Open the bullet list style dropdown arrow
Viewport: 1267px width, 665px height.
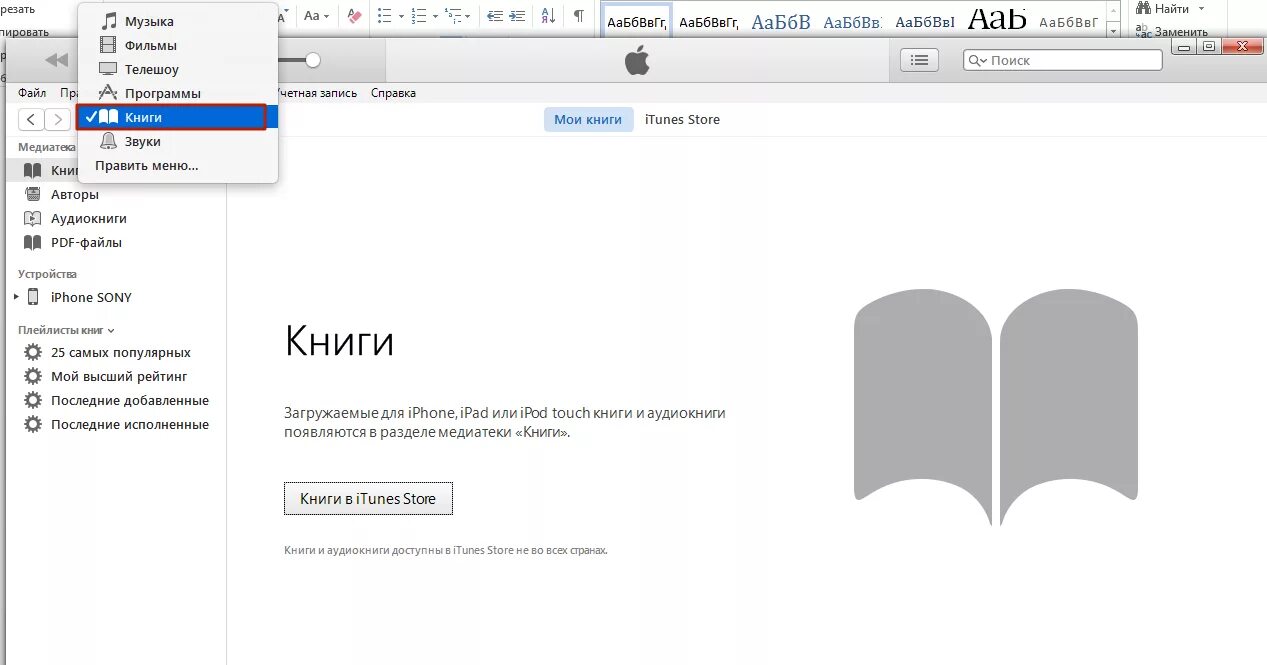pos(401,16)
